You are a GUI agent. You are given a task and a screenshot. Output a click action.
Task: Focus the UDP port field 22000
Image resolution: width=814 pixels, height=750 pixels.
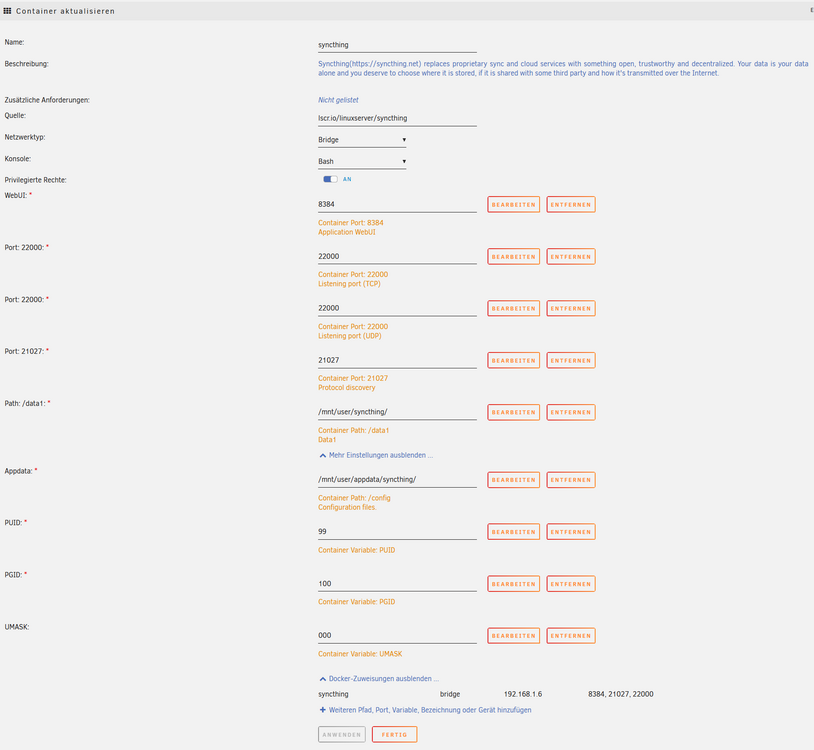click(x=397, y=308)
